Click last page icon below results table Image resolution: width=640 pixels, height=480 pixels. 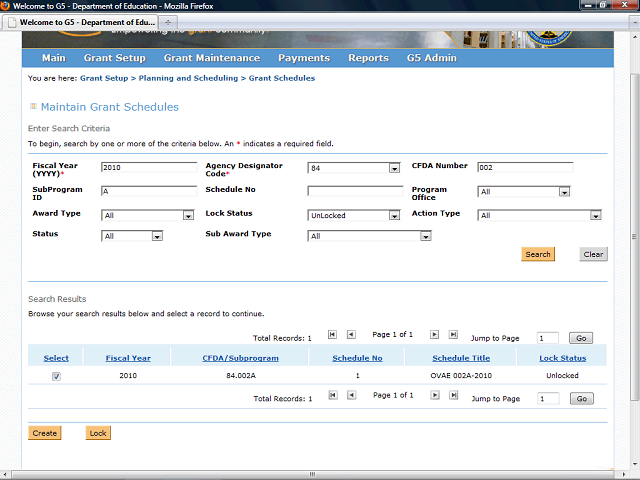[453, 396]
